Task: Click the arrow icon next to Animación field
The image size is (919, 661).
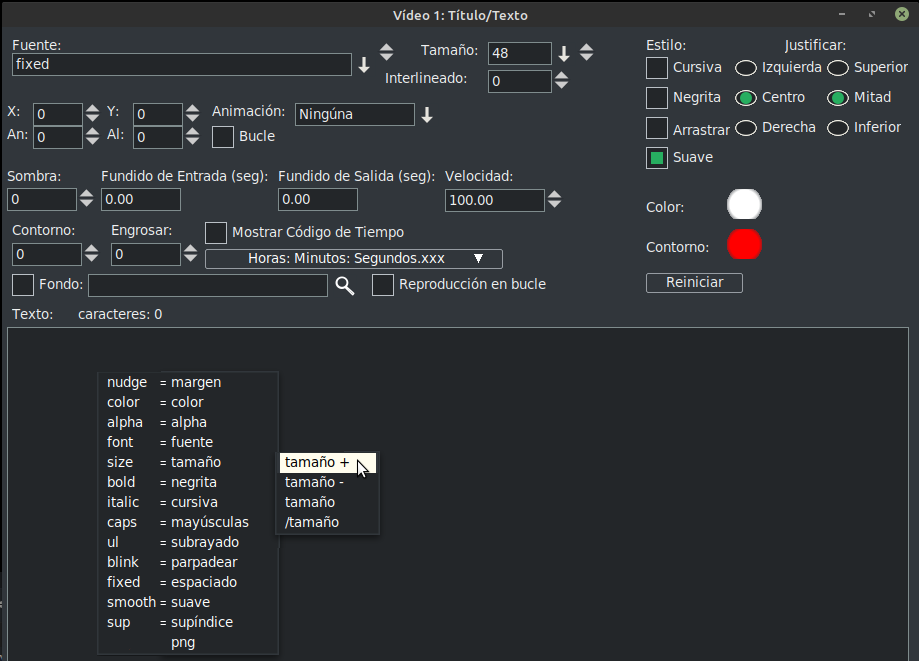Action: 427,115
